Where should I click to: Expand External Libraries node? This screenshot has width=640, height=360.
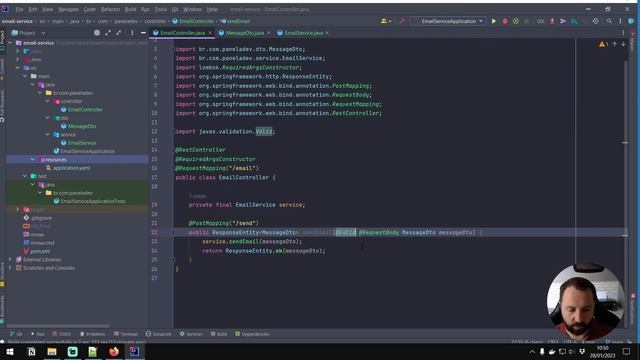tap(10, 259)
